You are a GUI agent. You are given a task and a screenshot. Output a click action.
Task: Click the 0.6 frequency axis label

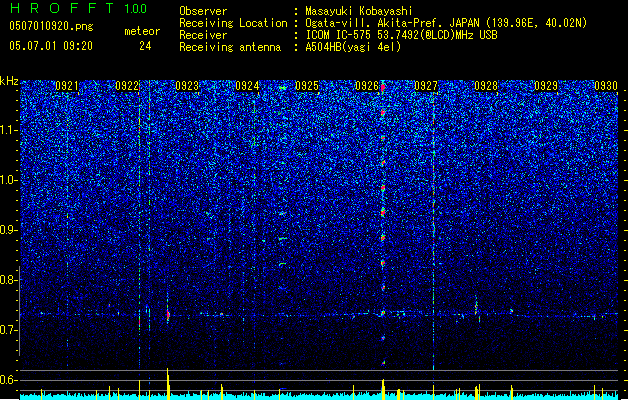[x=8, y=380]
